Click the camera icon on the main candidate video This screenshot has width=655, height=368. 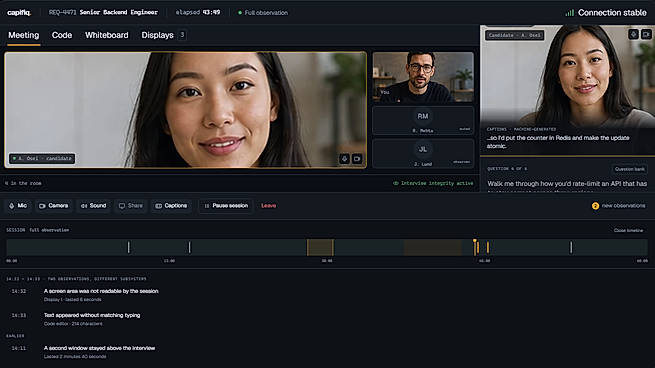pyautogui.click(x=357, y=159)
